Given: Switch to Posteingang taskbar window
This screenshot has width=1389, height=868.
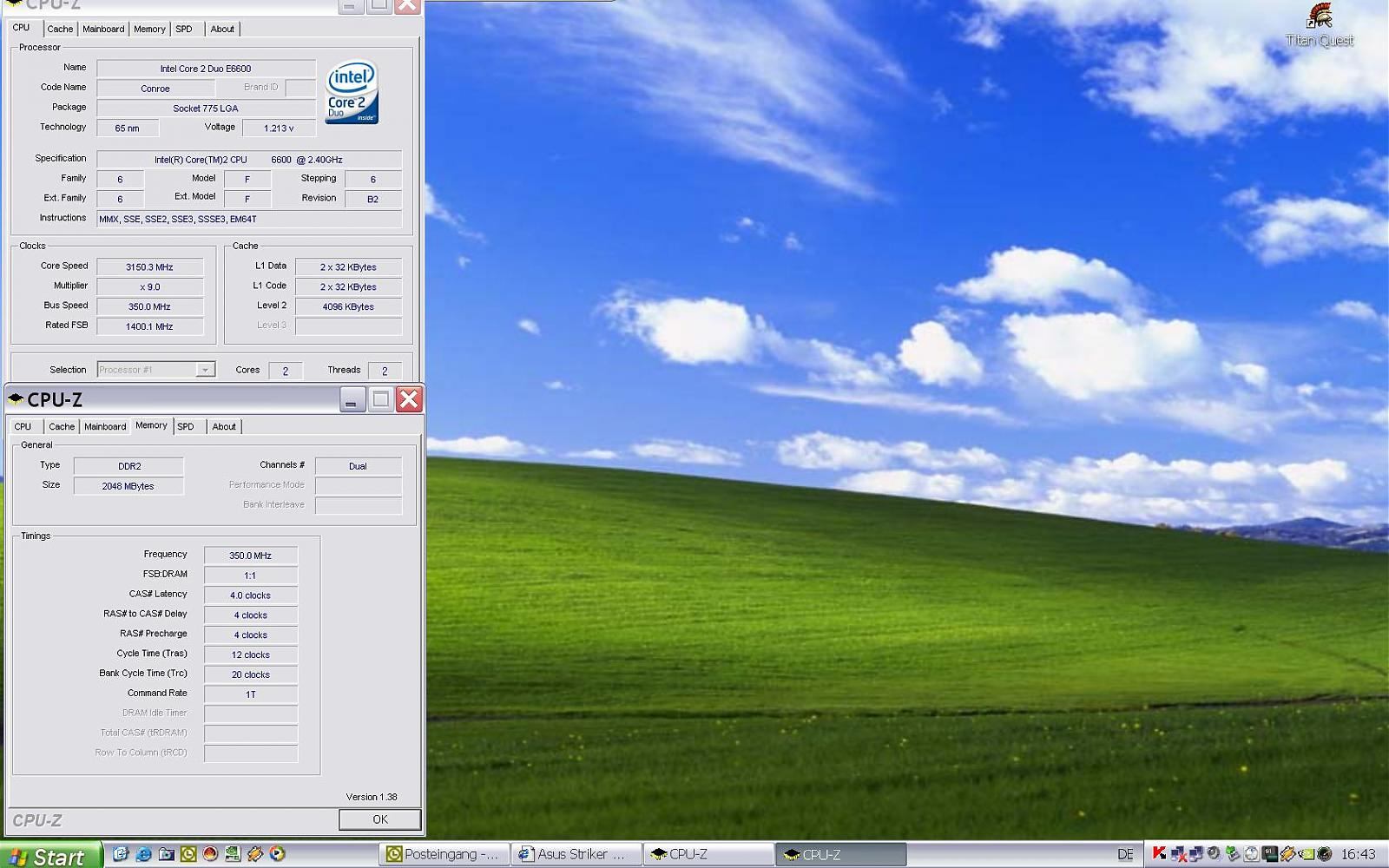Looking at the screenshot, I should [x=445, y=854].
